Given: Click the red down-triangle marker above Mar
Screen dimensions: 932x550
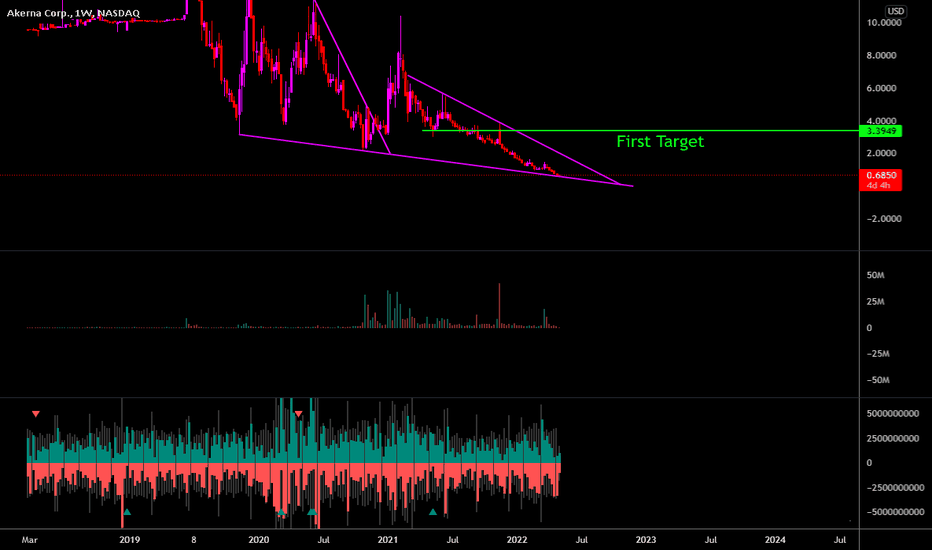Looking at the screenshot, I should (36, 414).
